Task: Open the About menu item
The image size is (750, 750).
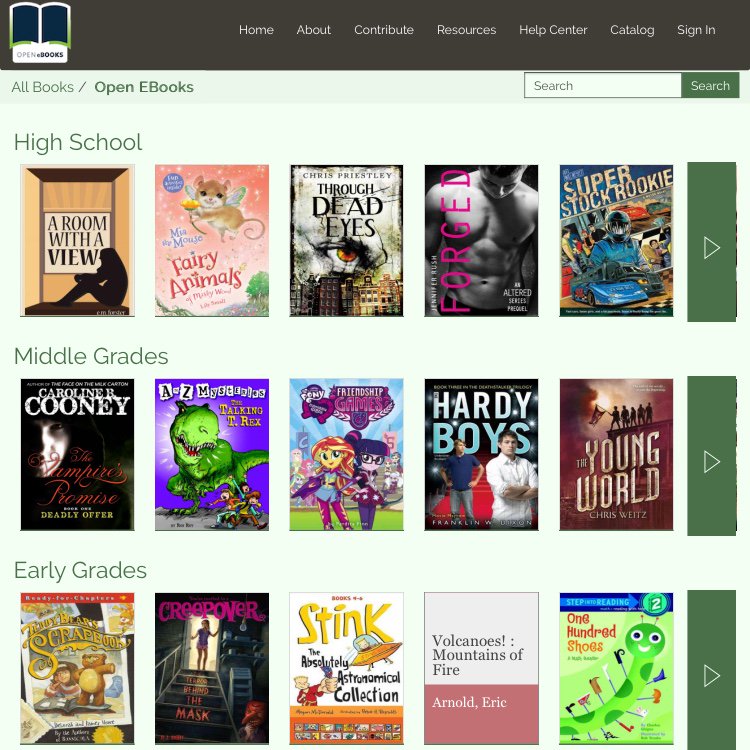Action: click(313, 30)
